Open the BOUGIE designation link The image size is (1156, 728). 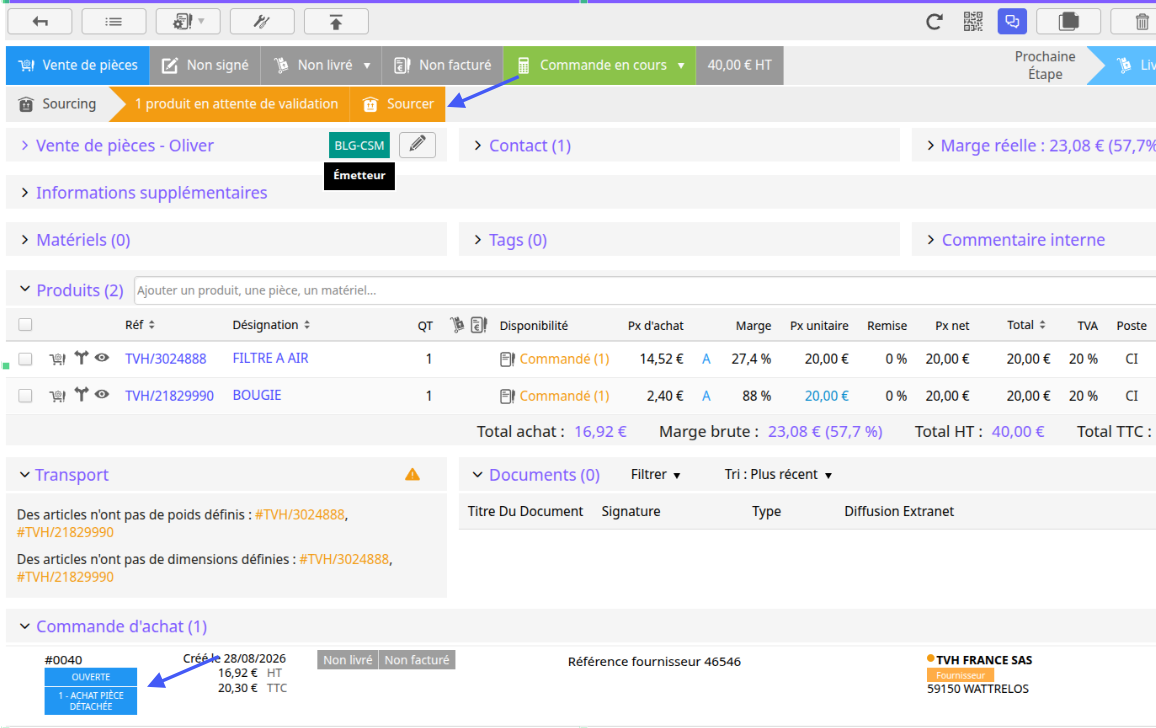tap(257, 395)
